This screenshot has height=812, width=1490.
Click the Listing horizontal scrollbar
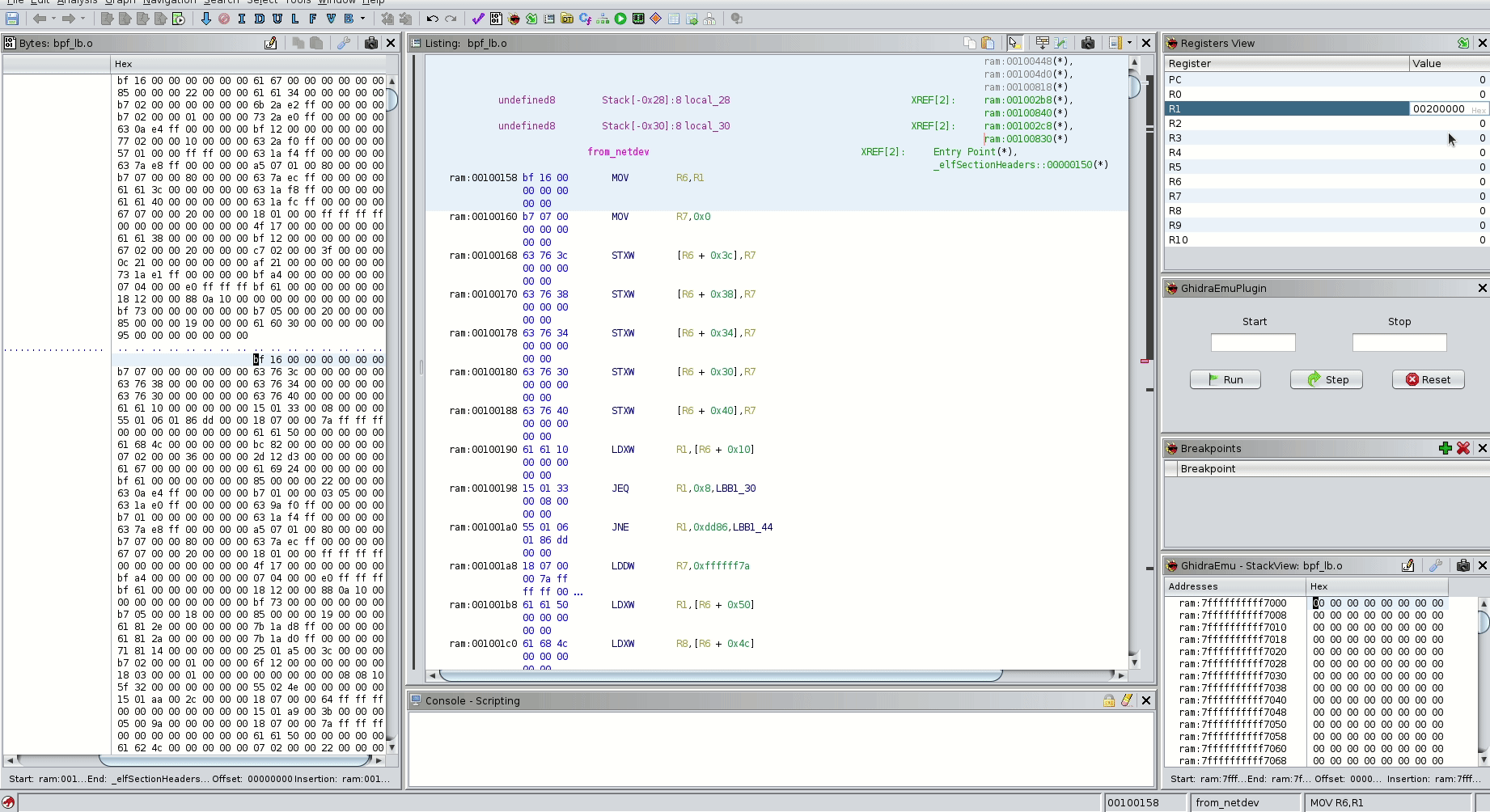pyautogui.click(x=720, y=675)
